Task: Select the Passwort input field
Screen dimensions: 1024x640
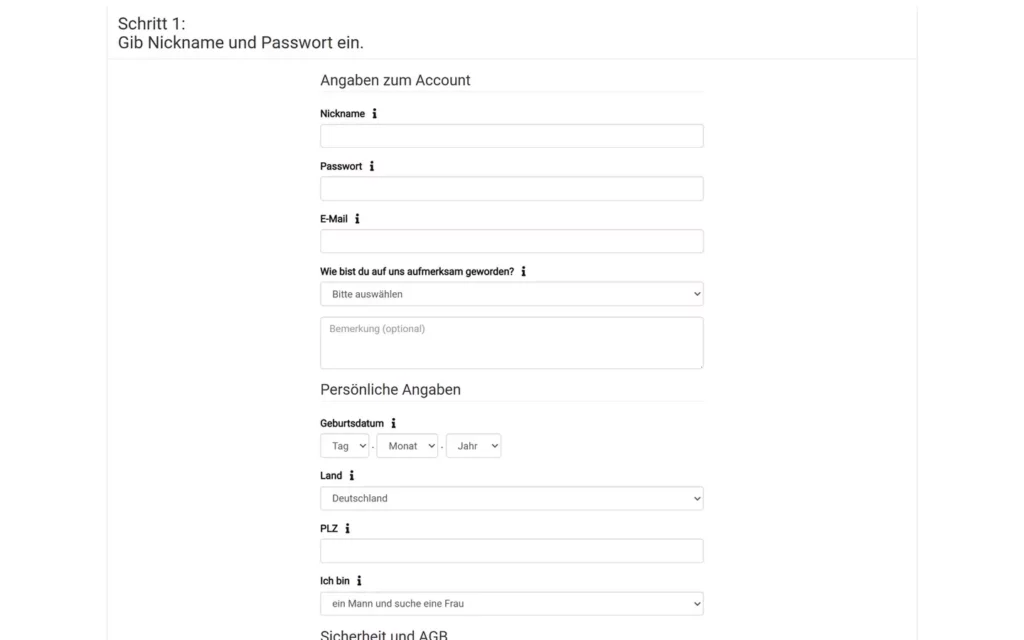Action: point(511,188)
